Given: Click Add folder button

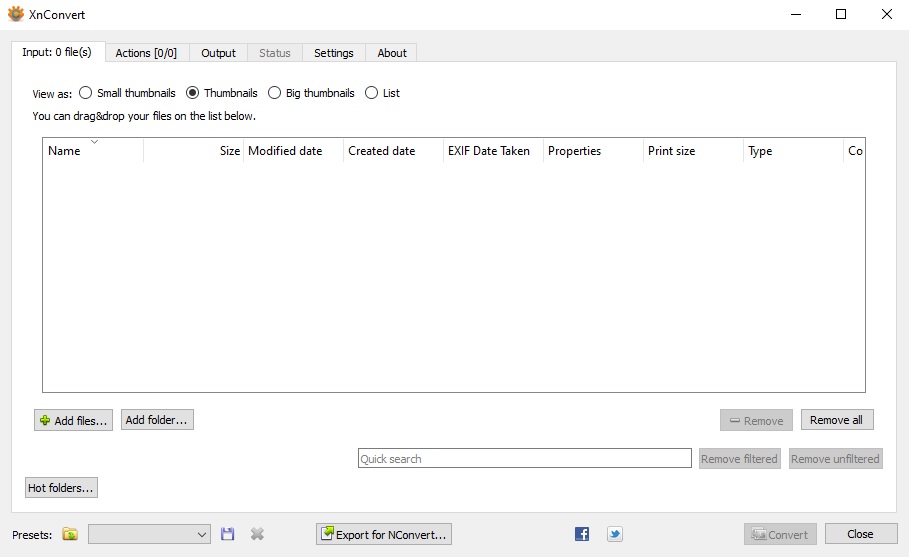Looking at the screenshot, I should coord(157,420).
